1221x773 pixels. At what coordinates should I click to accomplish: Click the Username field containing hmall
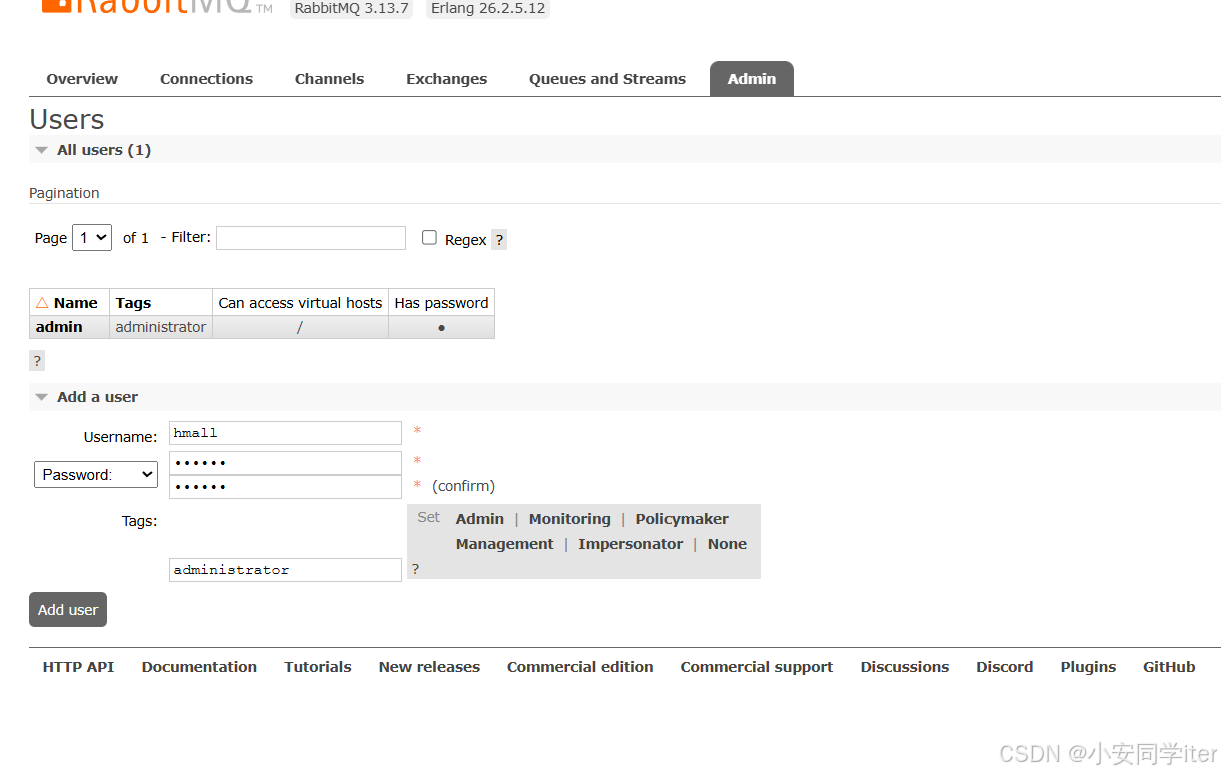tap(285, 433)
